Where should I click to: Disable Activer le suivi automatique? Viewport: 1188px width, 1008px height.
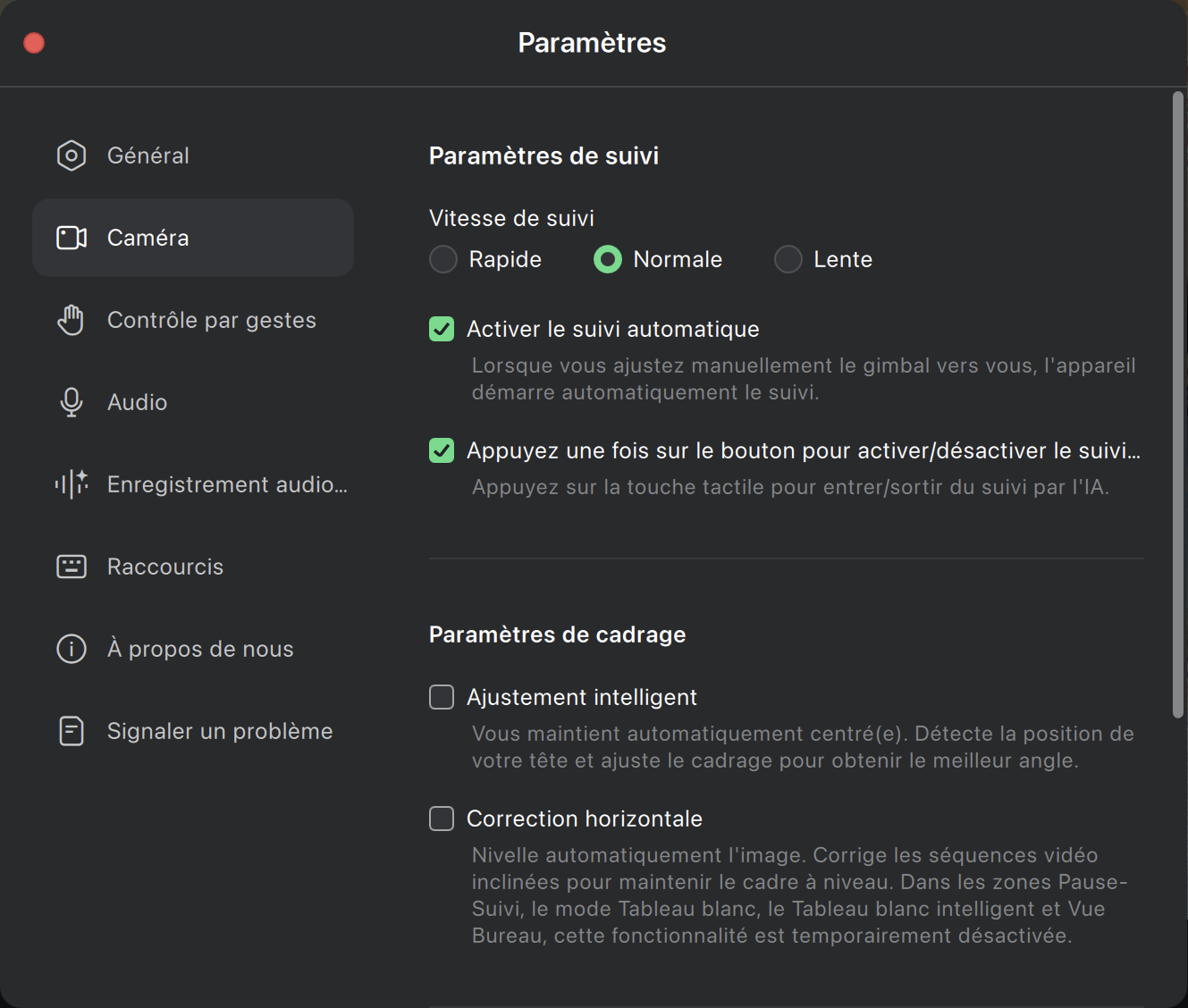coord(442,329)
